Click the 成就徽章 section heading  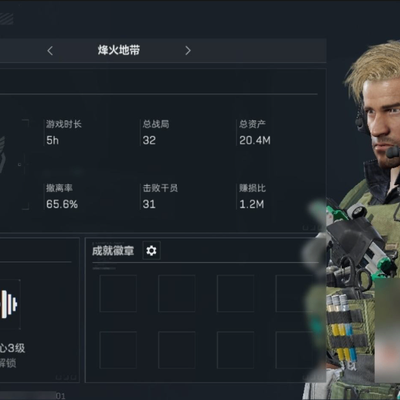113,251
